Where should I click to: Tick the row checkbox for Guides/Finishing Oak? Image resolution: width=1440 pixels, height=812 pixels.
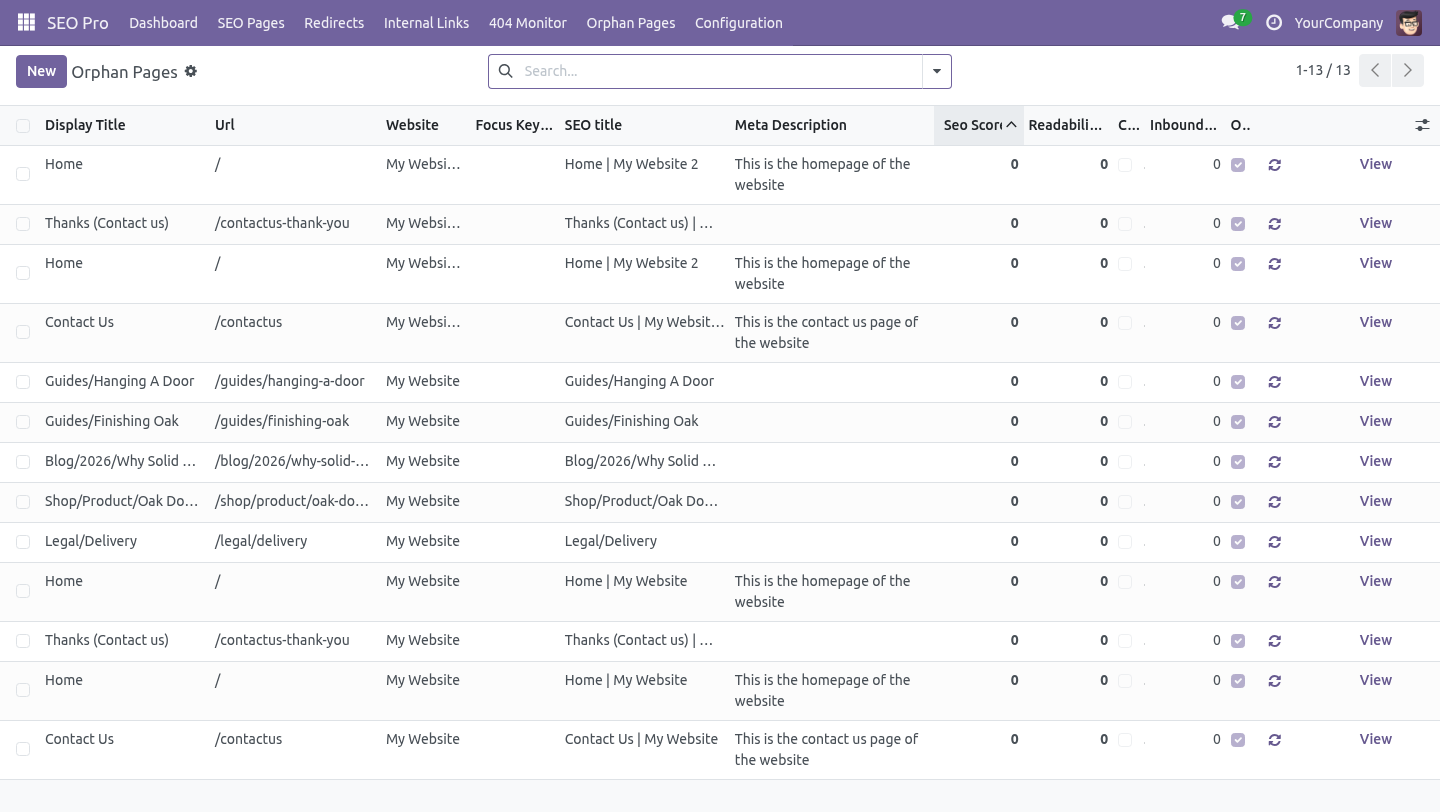(x=23, y=422)
